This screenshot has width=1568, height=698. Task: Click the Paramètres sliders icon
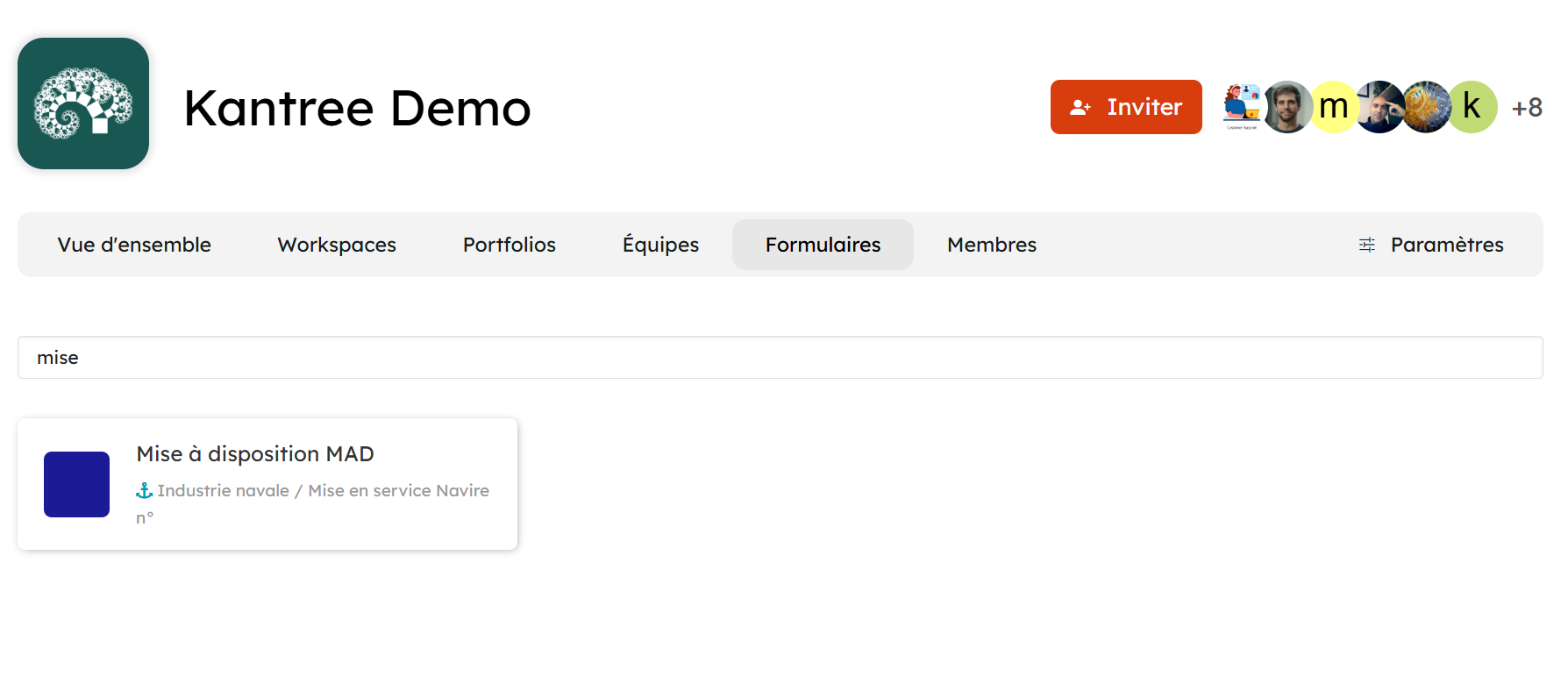click(x=1366, y=245)
